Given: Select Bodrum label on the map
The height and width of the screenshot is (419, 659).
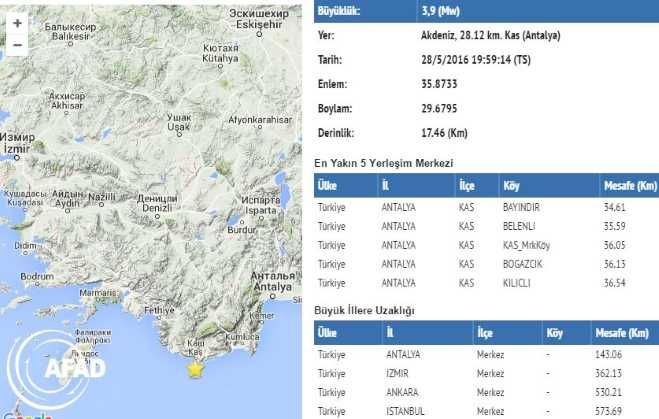Looking at the screenshot, I should point(37,276).
